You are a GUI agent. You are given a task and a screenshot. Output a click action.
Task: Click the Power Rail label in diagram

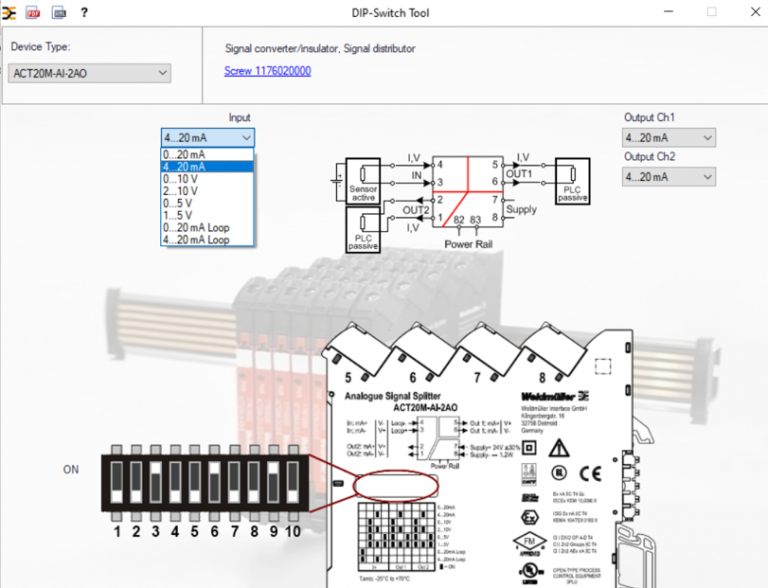(468, 244)
